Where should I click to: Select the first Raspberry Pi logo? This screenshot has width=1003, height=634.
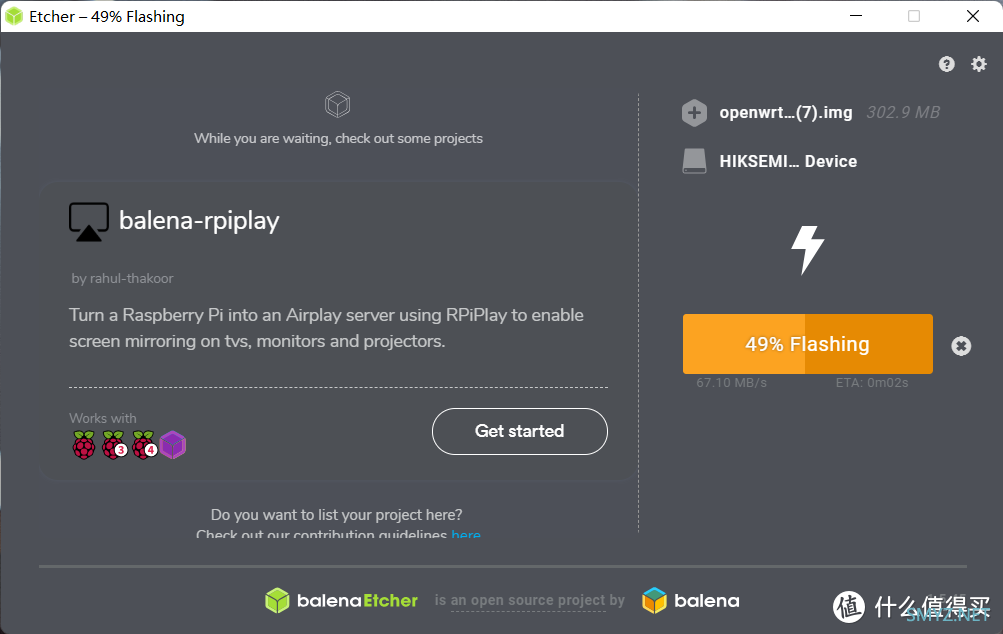click(84, 445)
